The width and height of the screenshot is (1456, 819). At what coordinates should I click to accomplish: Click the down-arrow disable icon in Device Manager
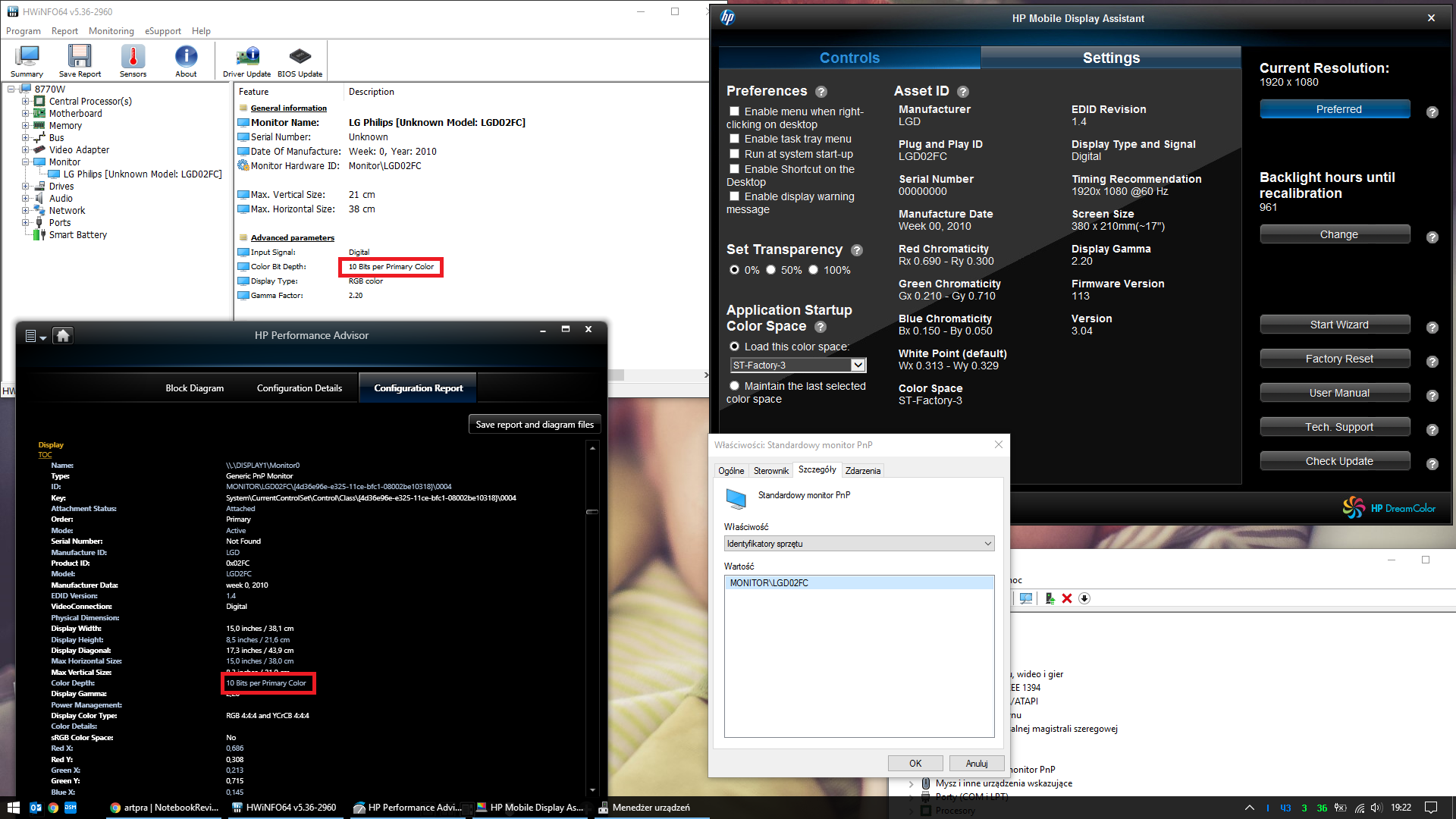1084,598
